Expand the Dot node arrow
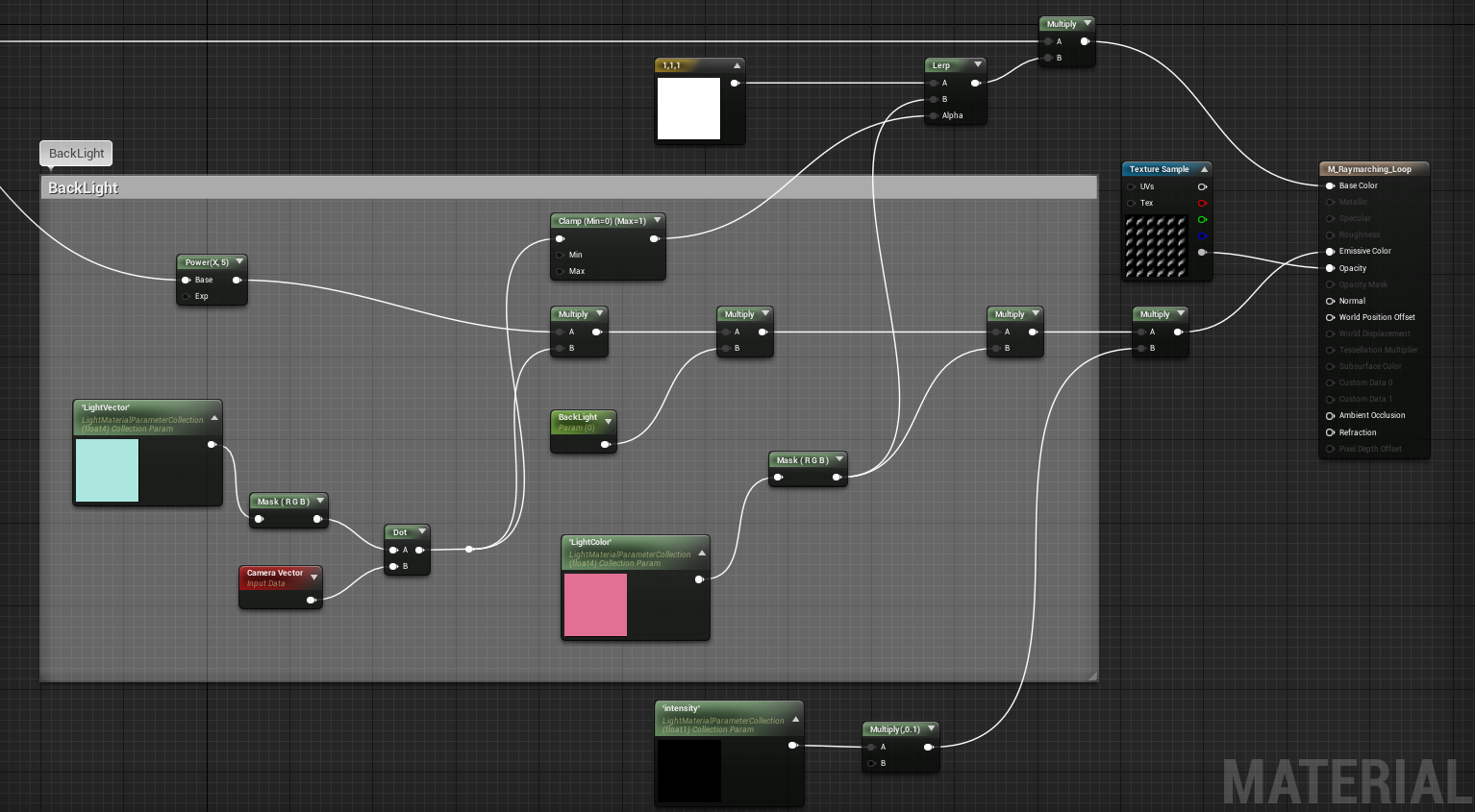Image resolution: width=1475 pixels, height=812 pixels. pos(422,531)
